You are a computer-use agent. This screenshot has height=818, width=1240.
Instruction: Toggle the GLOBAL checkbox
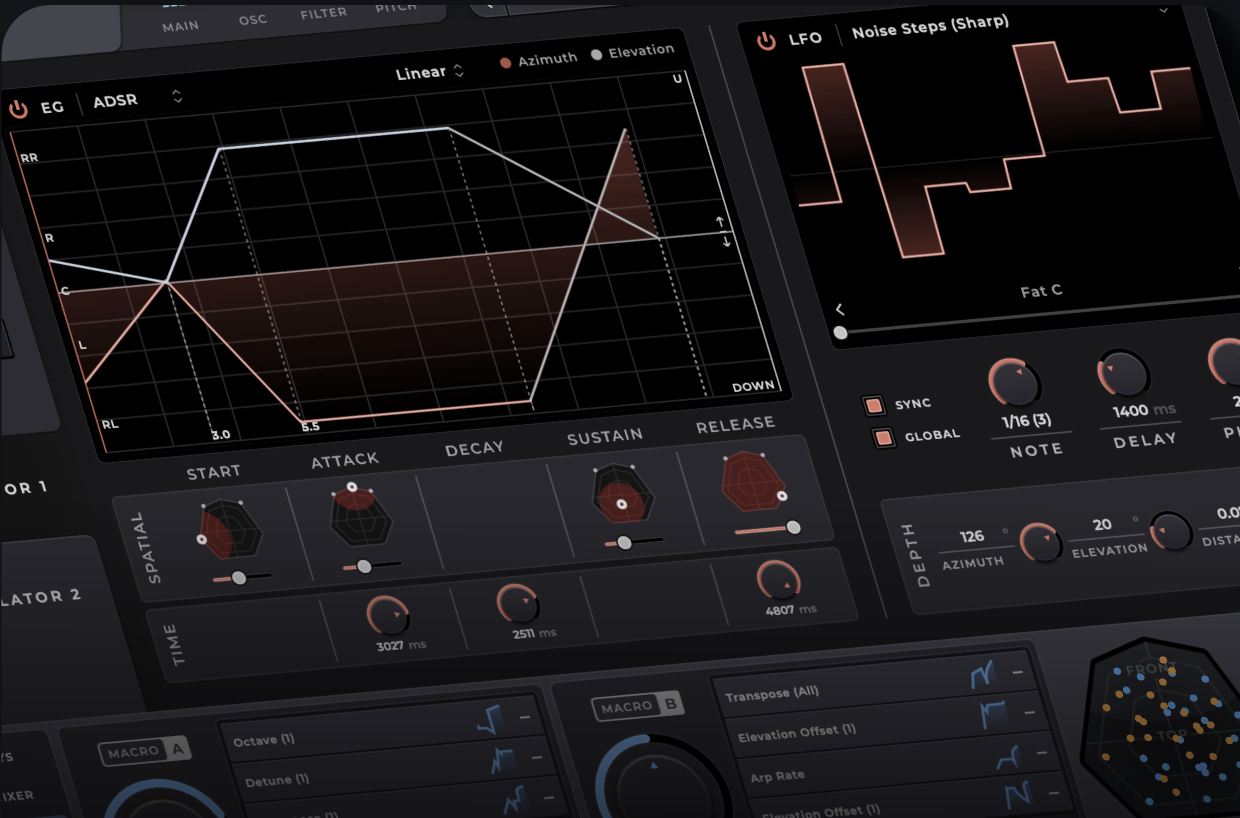(x=883, y=438)
